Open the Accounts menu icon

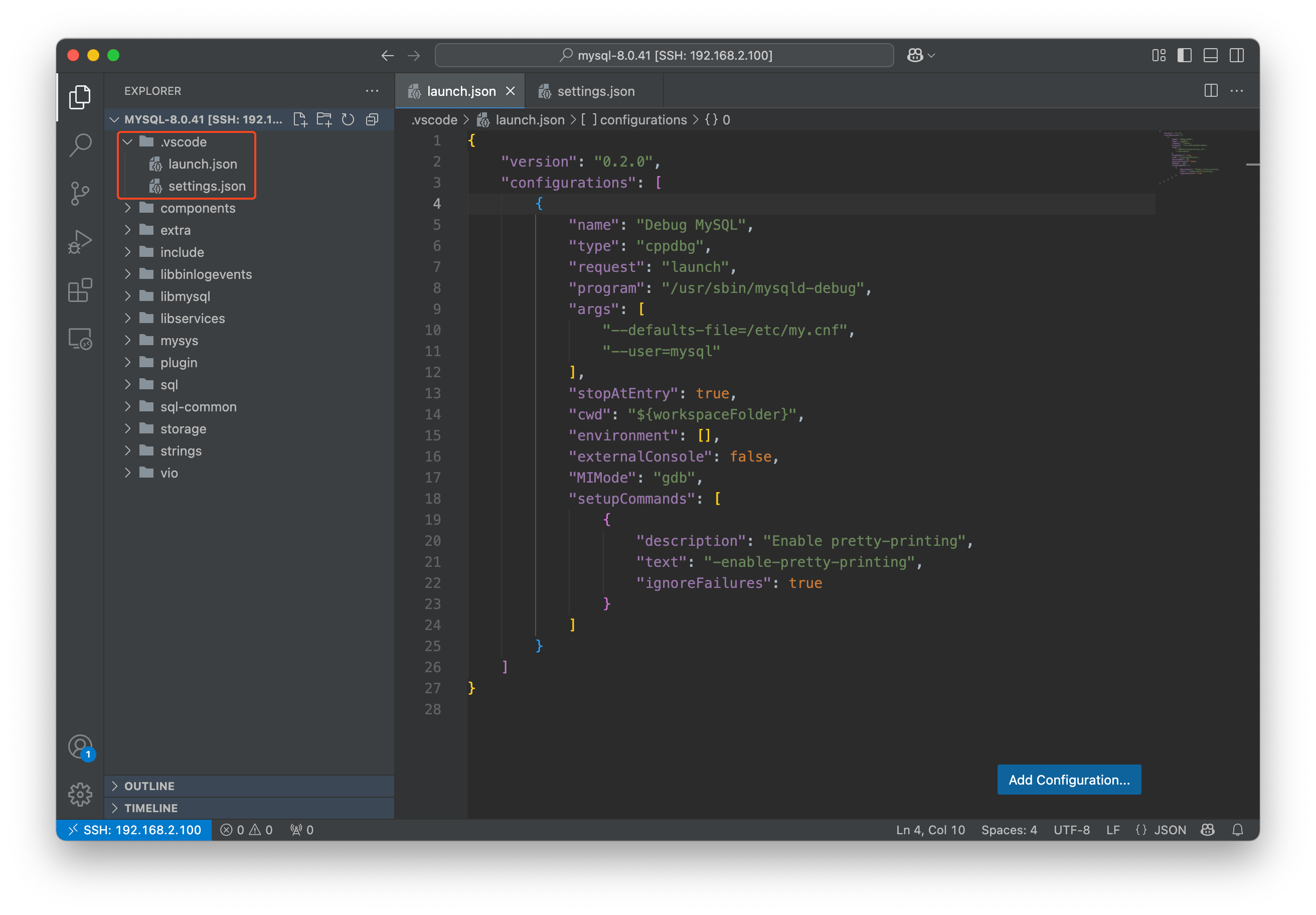(80, 746)
